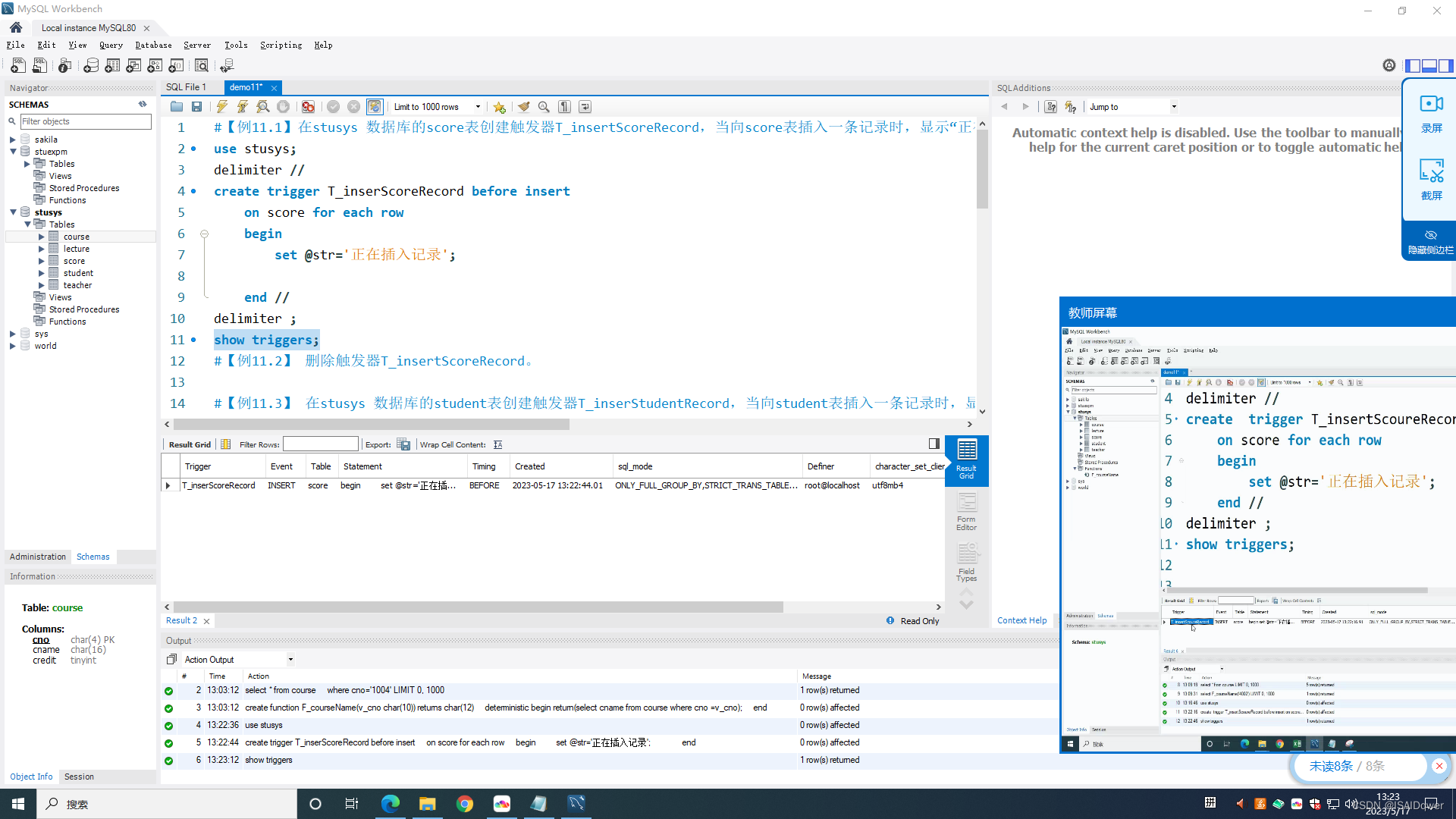Execute the SQL script with lightning icon
The image size is (1456, 819).
221,107
